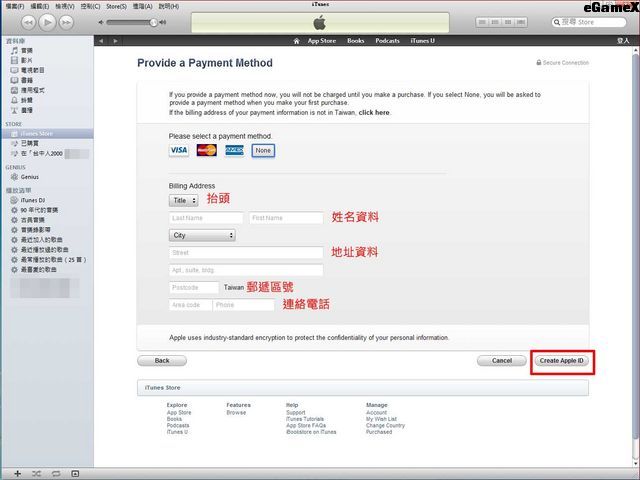Viewport: 640px width, 480px height.
Task: Open the Store(S) menu
Action: [x=116, y=7]
